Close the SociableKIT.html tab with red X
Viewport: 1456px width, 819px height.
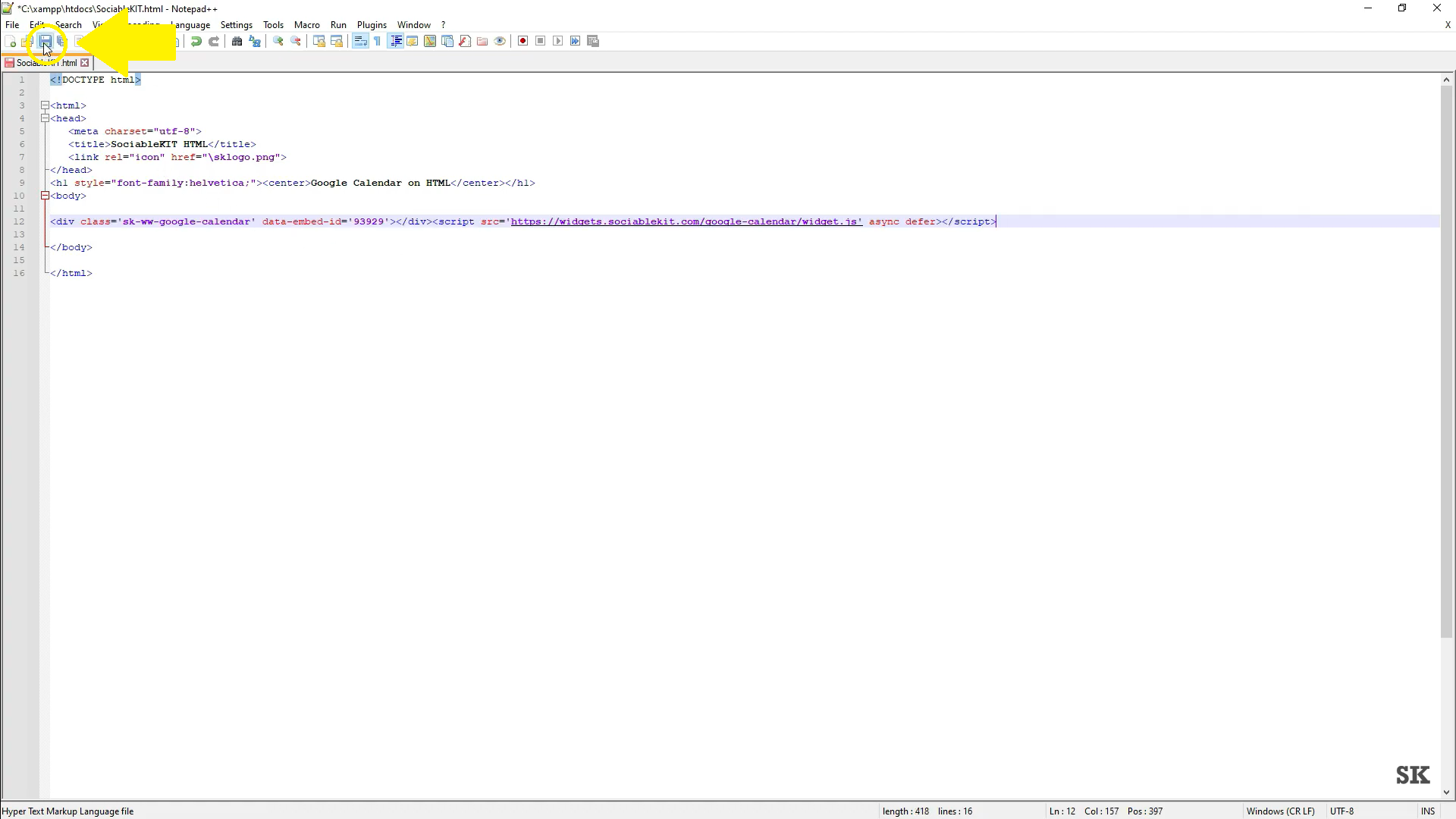85,63
